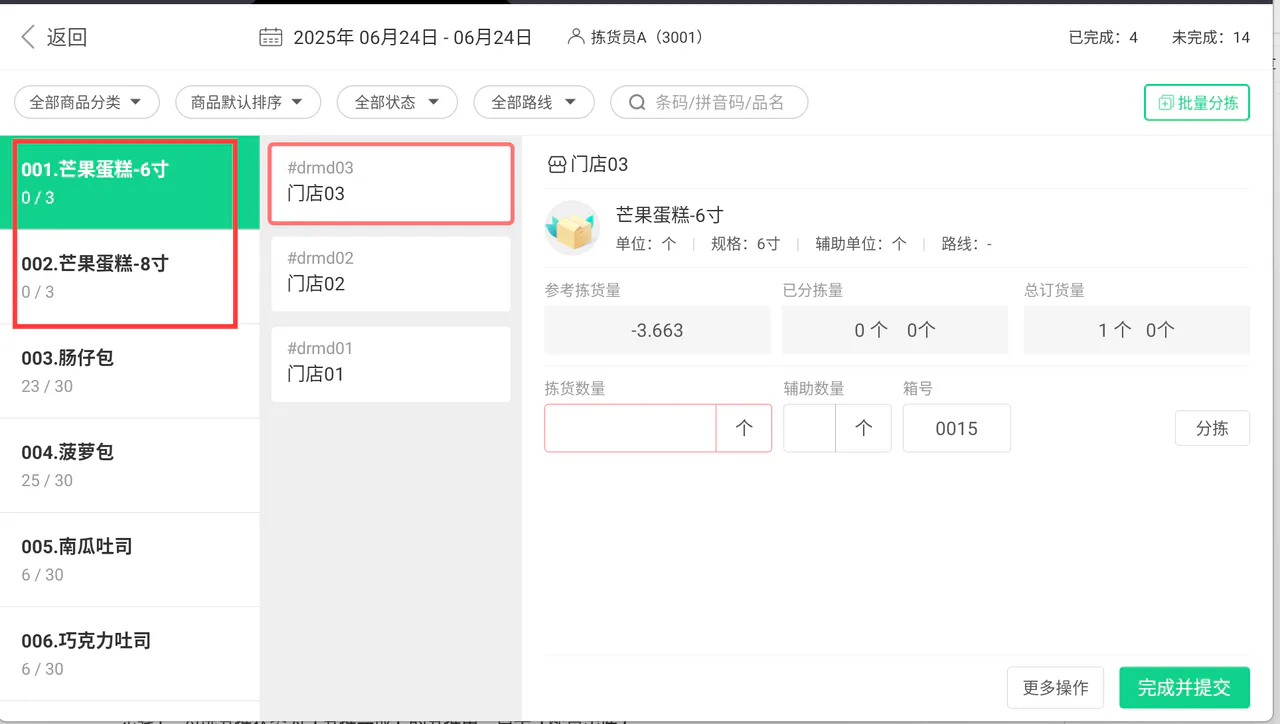Click 完成并提交 to submit
1280x724 pixels.
pos(1184,688)
